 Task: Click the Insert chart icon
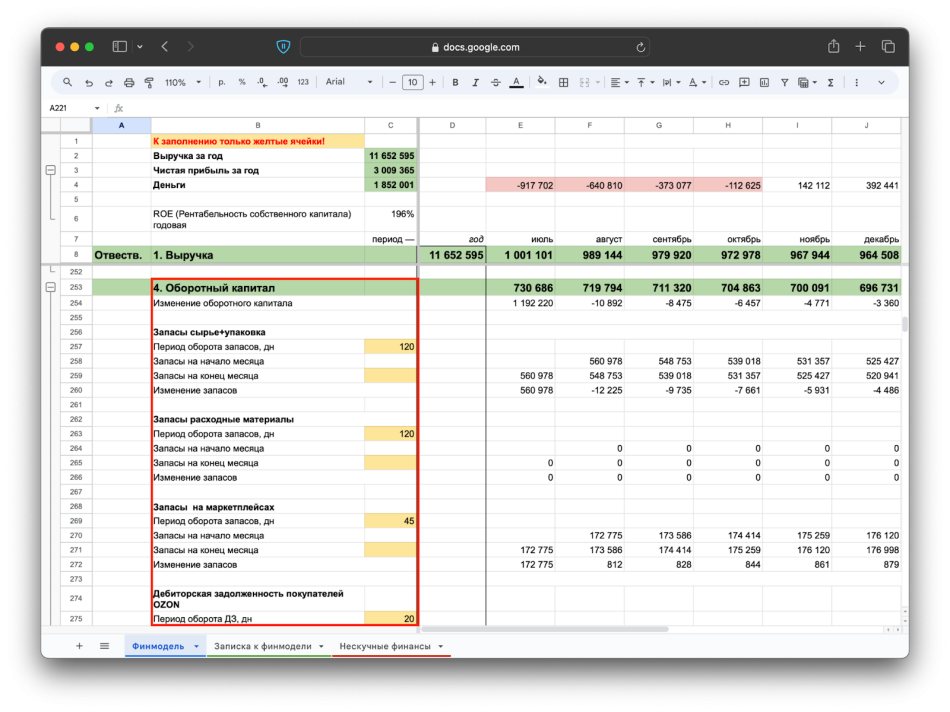pos(762,83)
